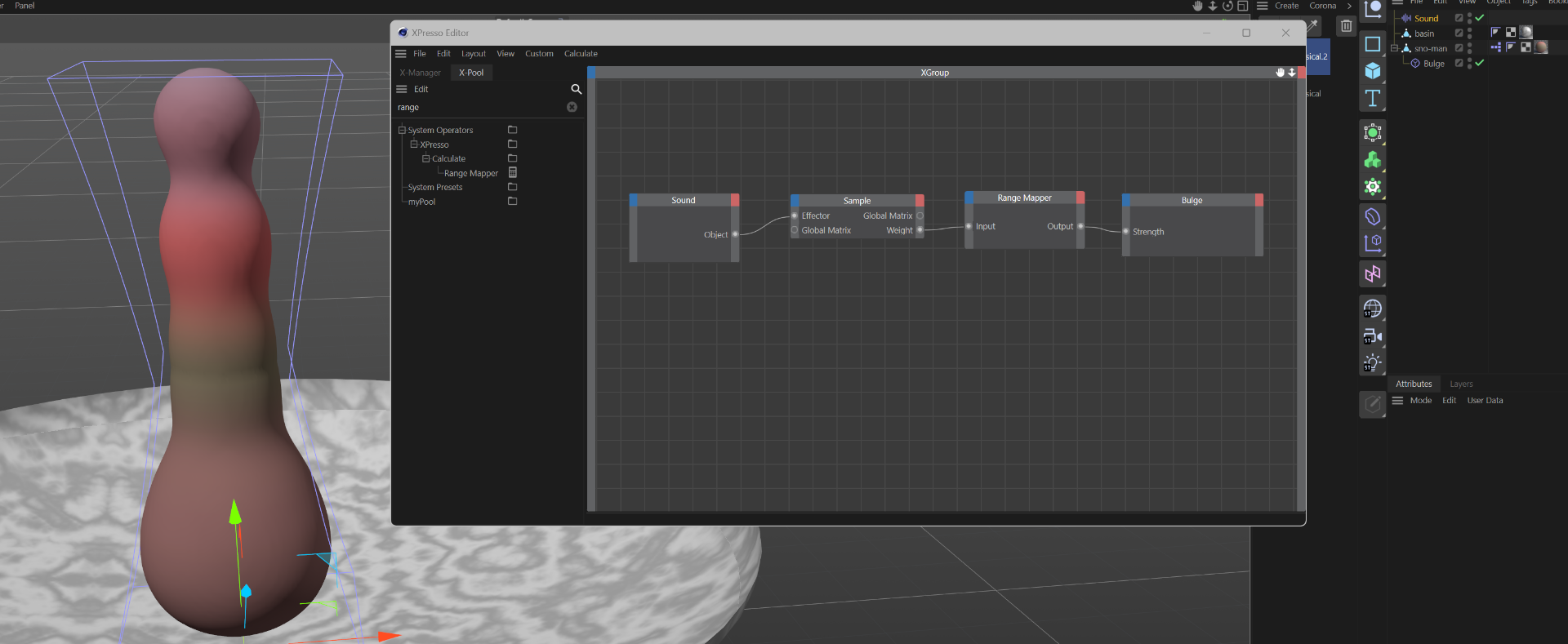
Task: Switch to the X-Pool tab
Action: pyautogui.click(x=471, y=73)
